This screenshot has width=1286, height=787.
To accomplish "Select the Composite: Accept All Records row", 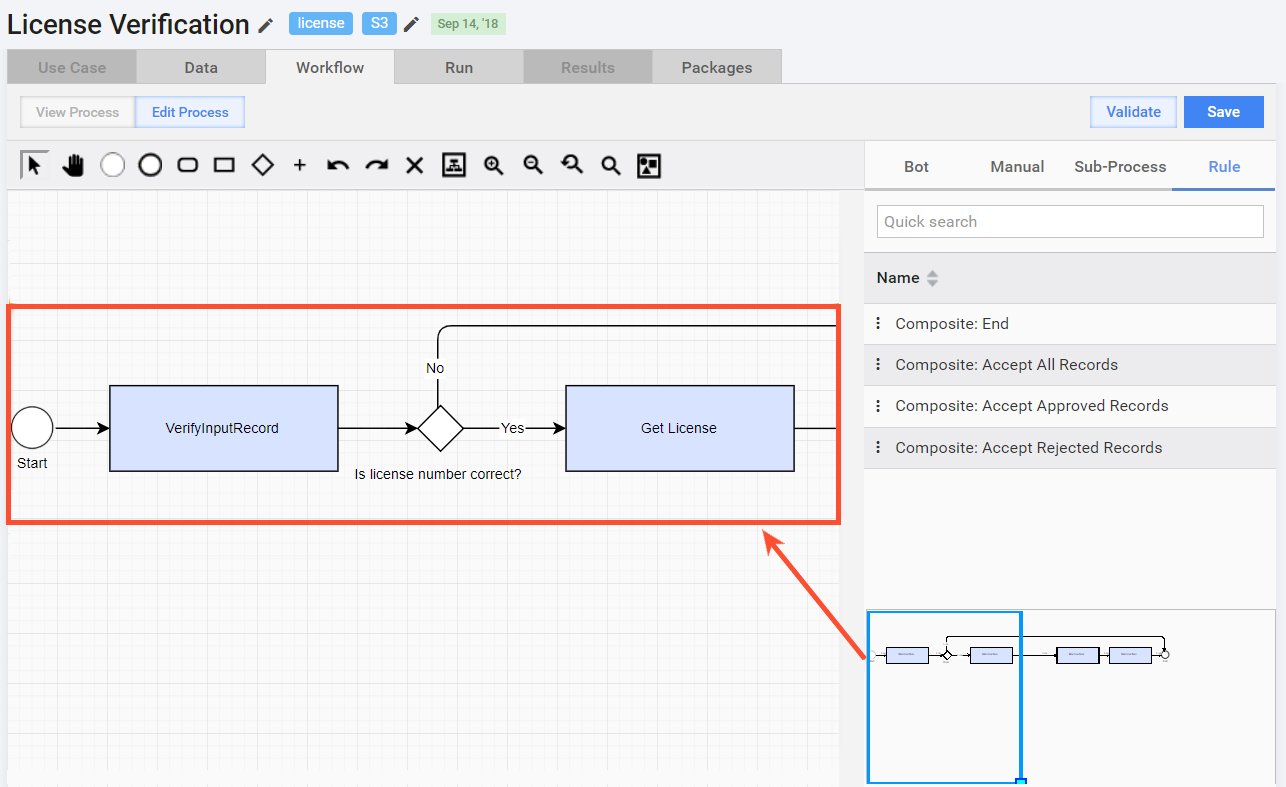I will [1070, 364].
